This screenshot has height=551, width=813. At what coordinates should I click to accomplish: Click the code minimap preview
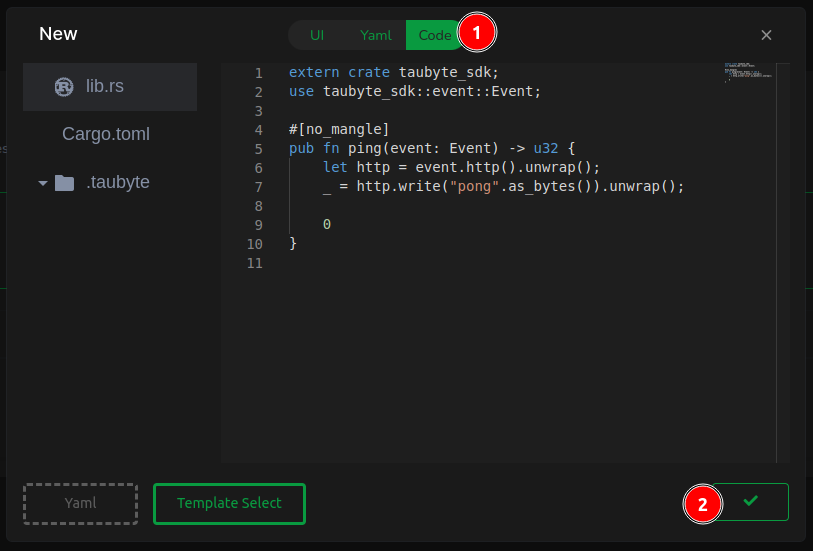coord(748,74)
